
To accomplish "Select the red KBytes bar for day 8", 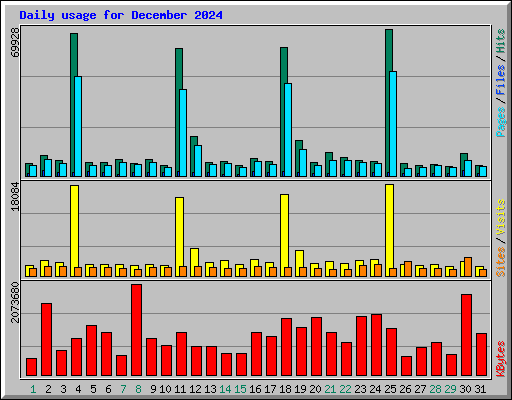I will [x=136, y=330].
